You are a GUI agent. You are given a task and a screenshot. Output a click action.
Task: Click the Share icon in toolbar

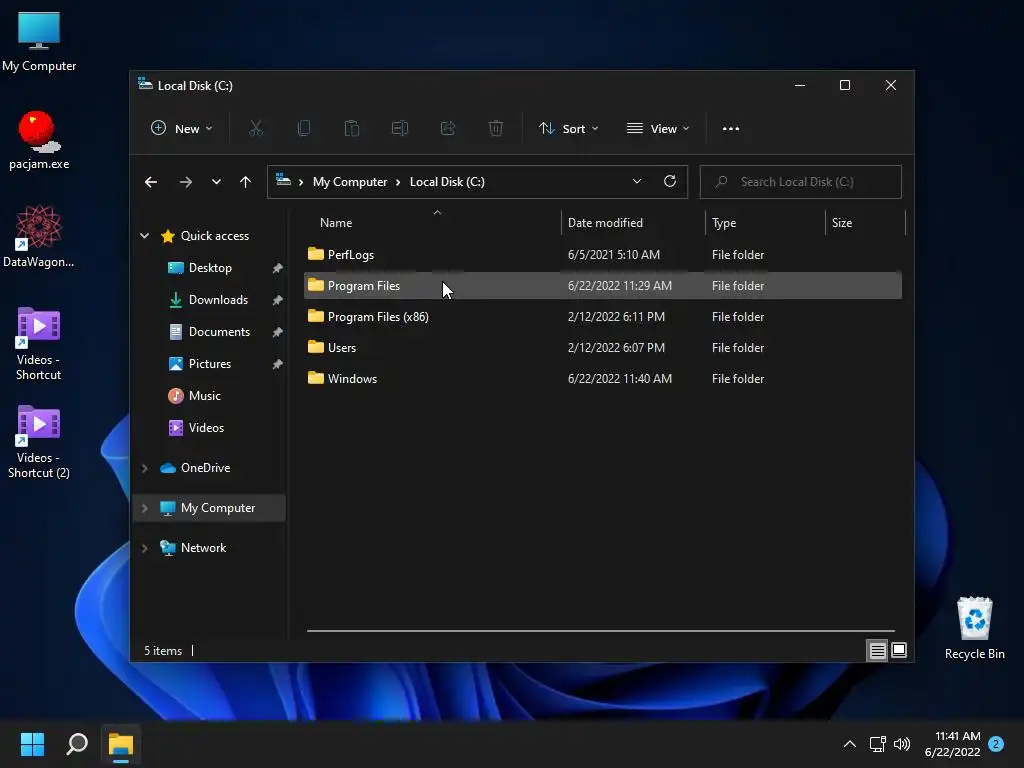pos(448,129)
